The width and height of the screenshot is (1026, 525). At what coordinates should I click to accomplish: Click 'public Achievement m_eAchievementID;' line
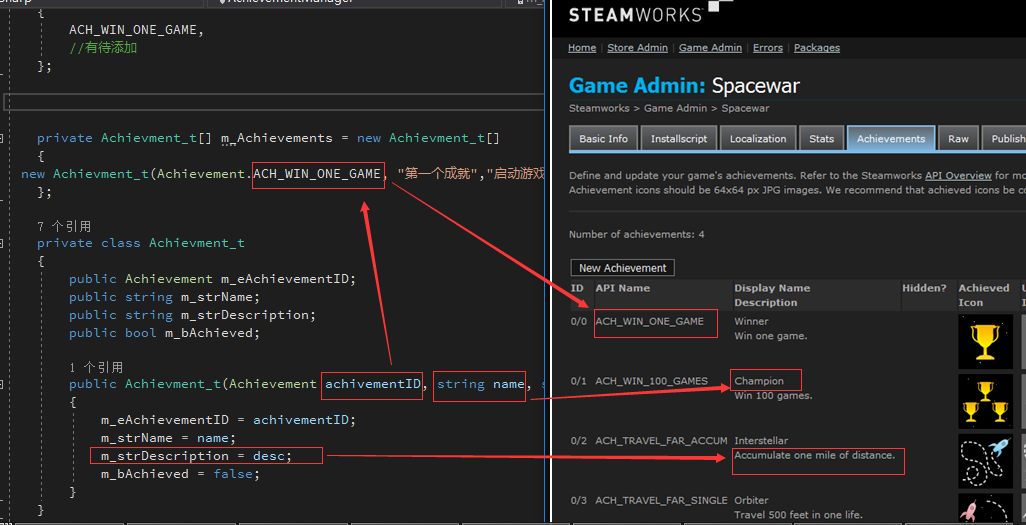[213, 279]
